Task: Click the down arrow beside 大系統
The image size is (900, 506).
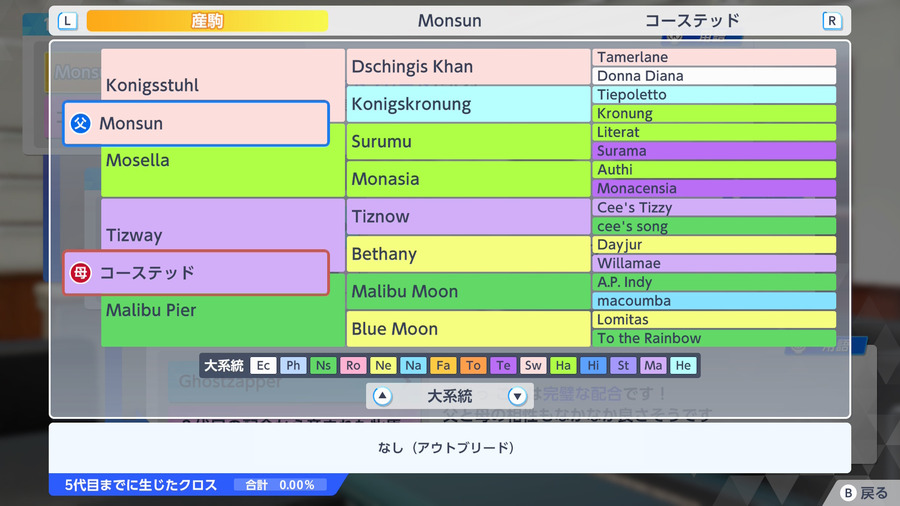Action: [x=517, y=396]
